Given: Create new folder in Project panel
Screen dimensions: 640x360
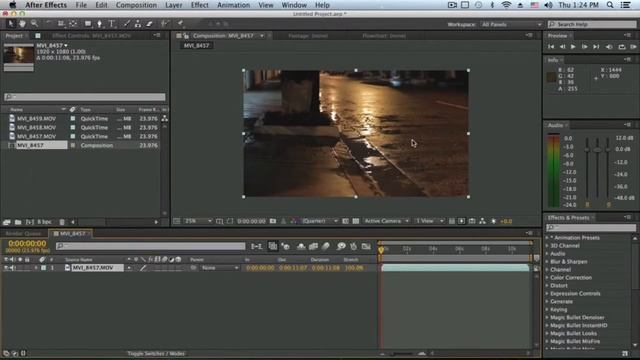Looking at the screenshot, I should pyautogui.click(x=18, y=222).
